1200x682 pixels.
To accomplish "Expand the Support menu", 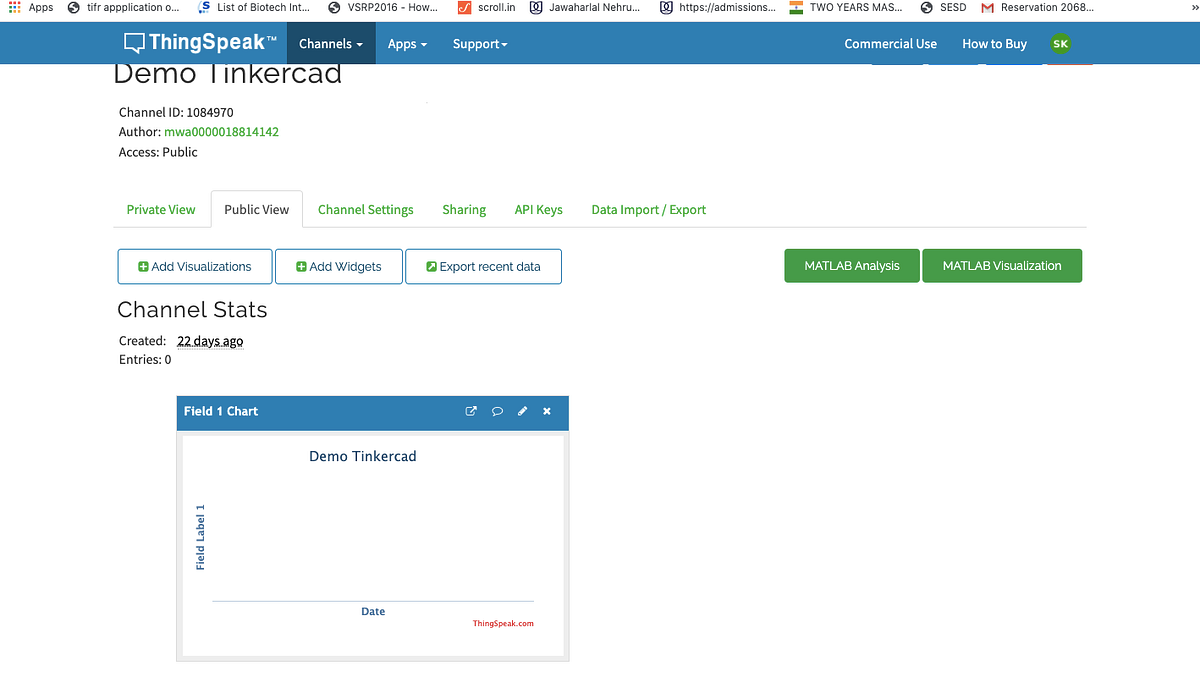I will click(x=479, y=43).
